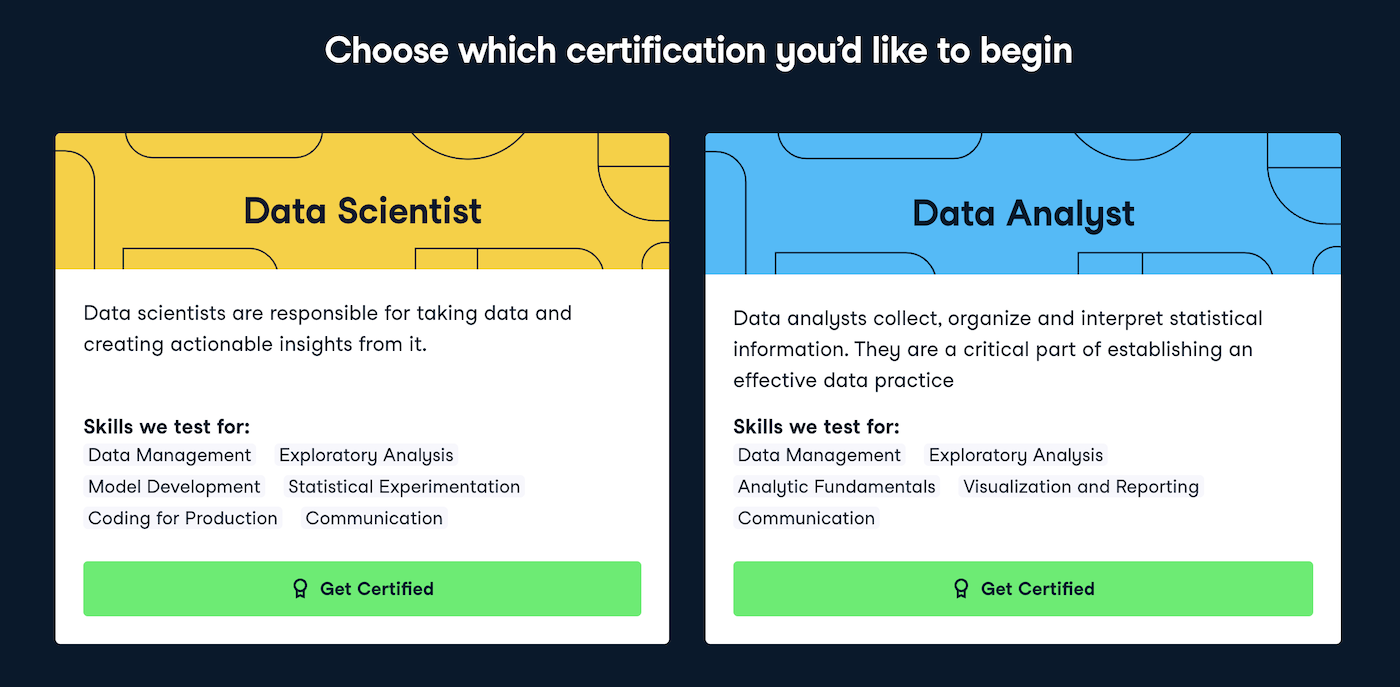The height and width of the screenshot is (687, 1400).
Task: Select the Visualization and Reporting tag
Action: 1081,487
